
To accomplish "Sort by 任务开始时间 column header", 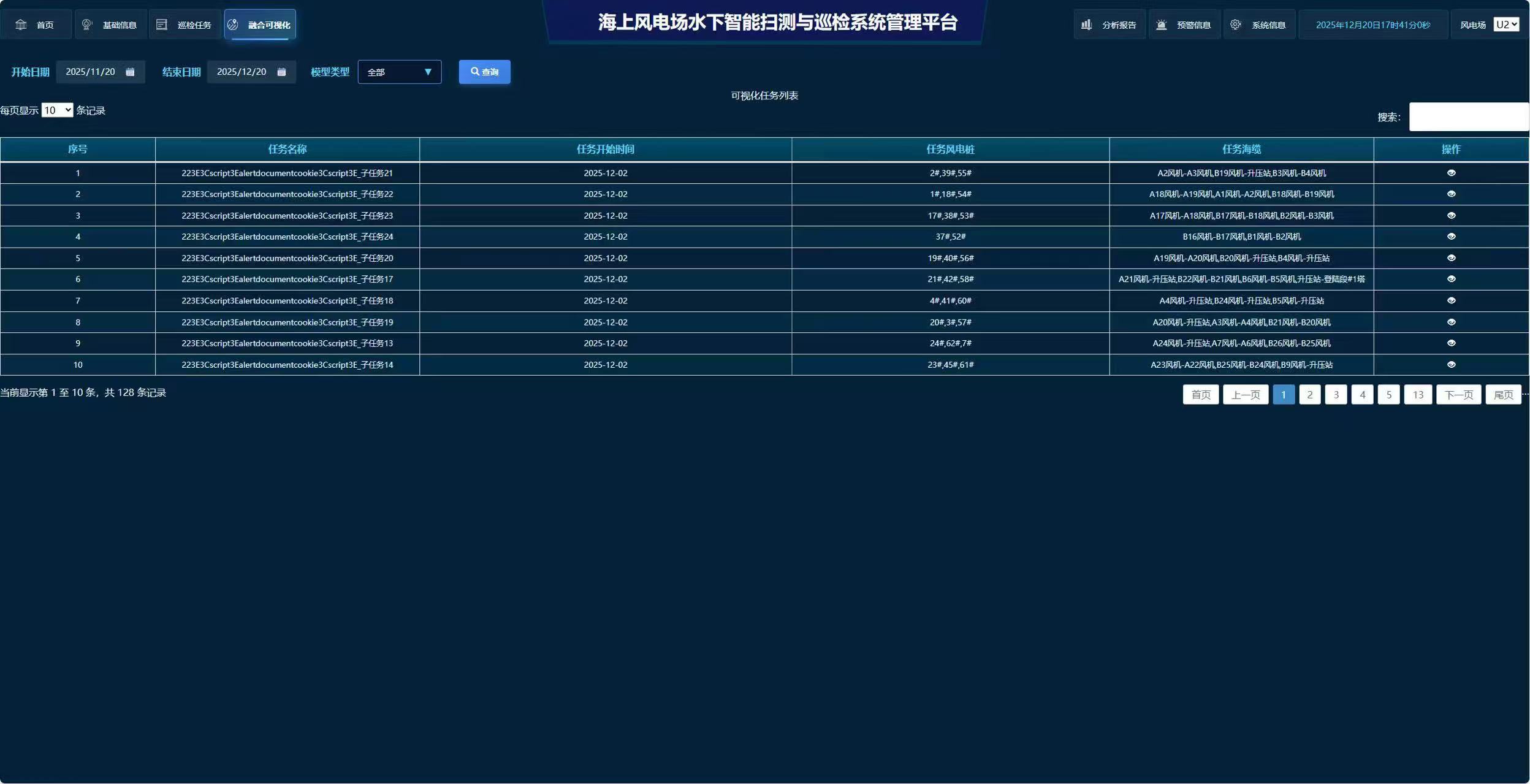I will point(605,150).
